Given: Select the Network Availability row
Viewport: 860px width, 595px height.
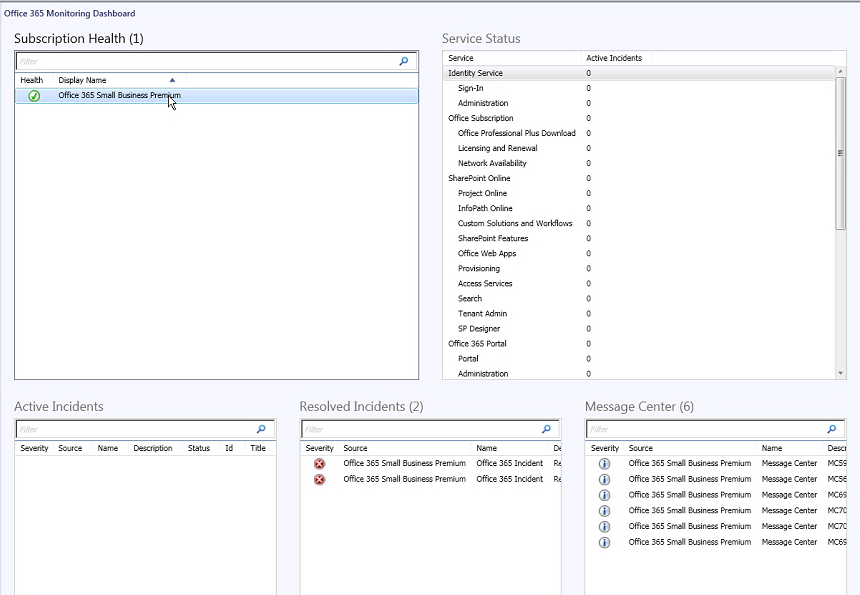Looking at the screenshot, I should (x=639, y=163).
